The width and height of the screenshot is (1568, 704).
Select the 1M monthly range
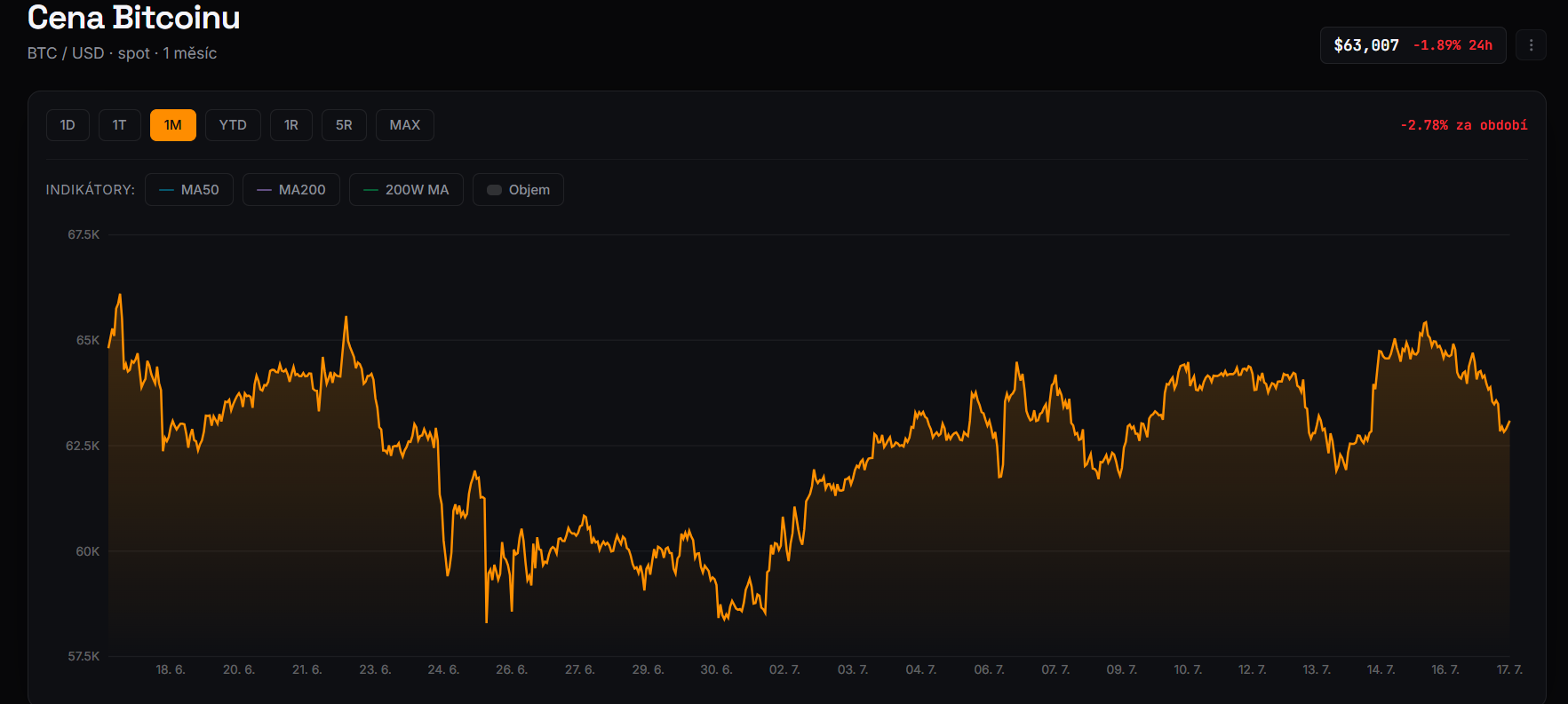point(173,125)
